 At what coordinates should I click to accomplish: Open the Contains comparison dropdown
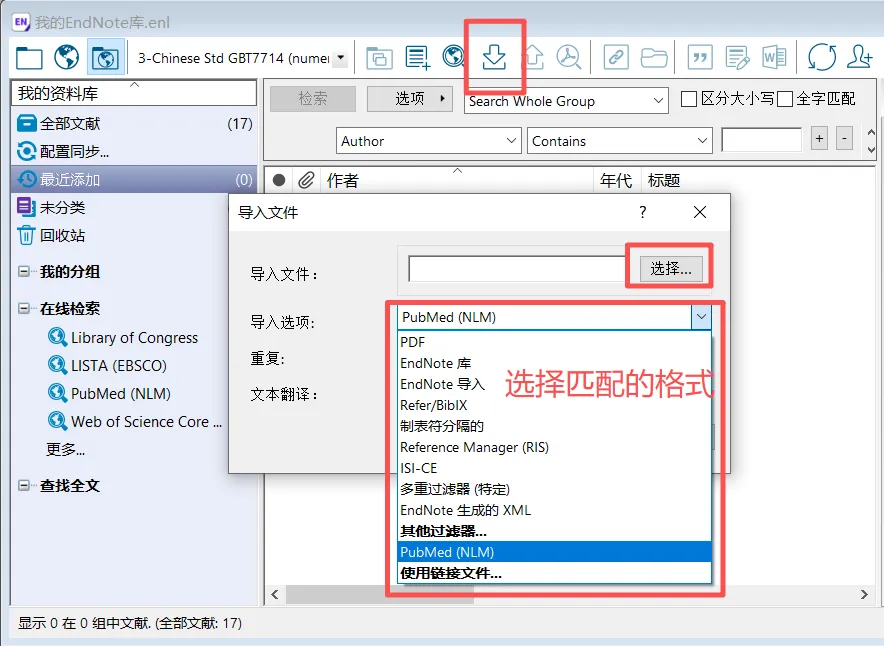[x=620, y=140]
